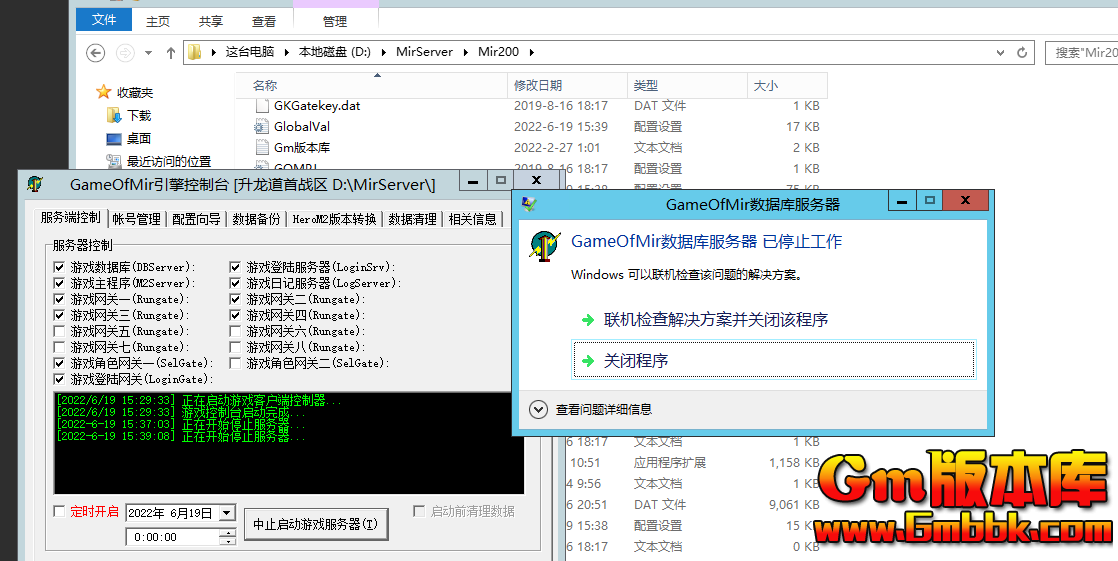Click database server dialog title bar icon

click(x=529, y=204)
